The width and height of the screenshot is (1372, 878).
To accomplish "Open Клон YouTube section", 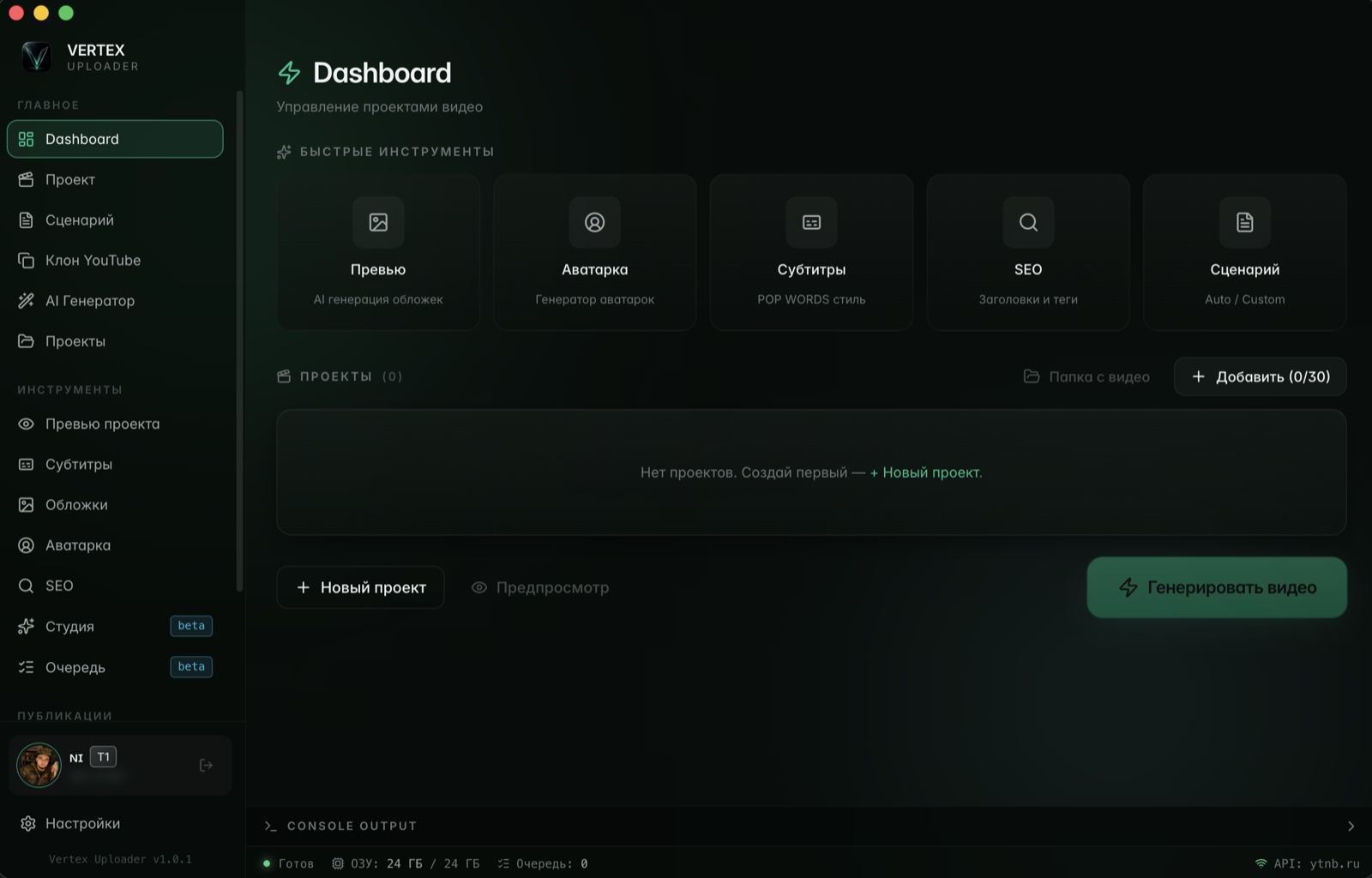I will click(115, 260).
